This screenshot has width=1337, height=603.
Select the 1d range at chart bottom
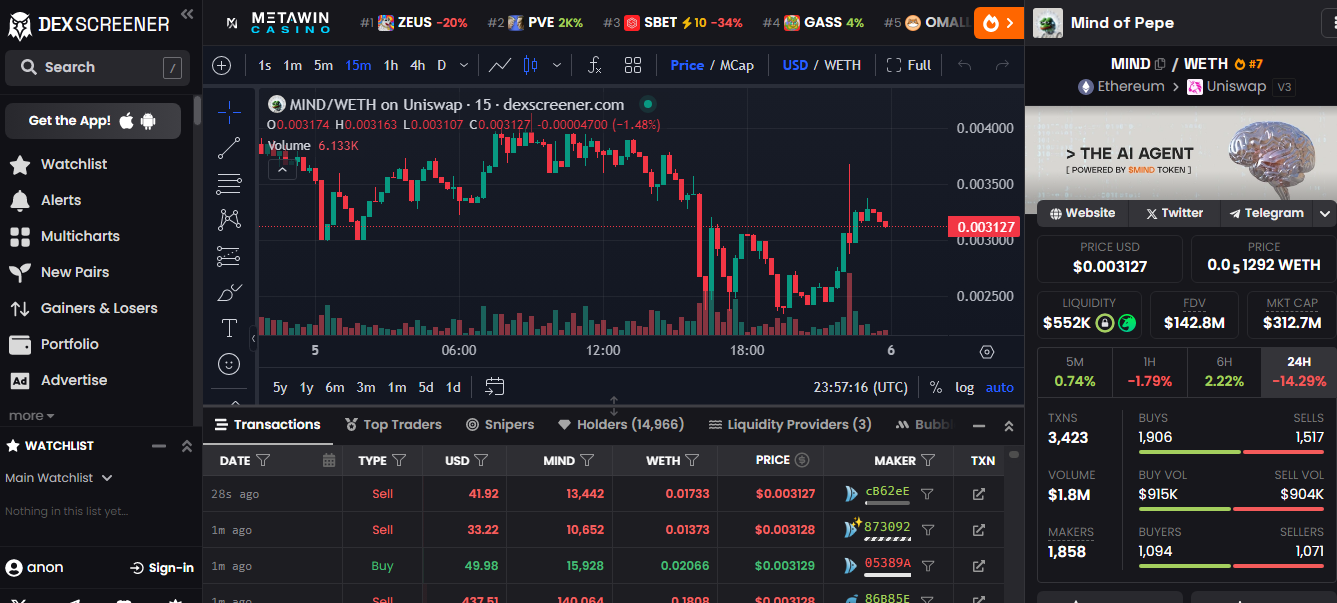click(x=453, y=387)
